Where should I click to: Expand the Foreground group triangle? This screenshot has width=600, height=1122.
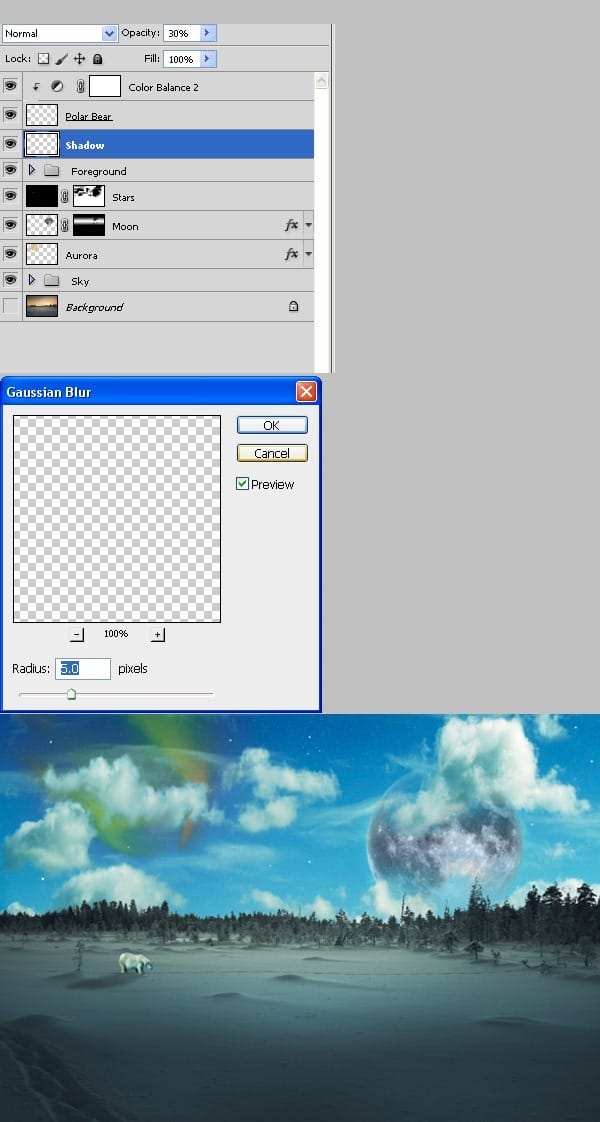coord(31,170)
